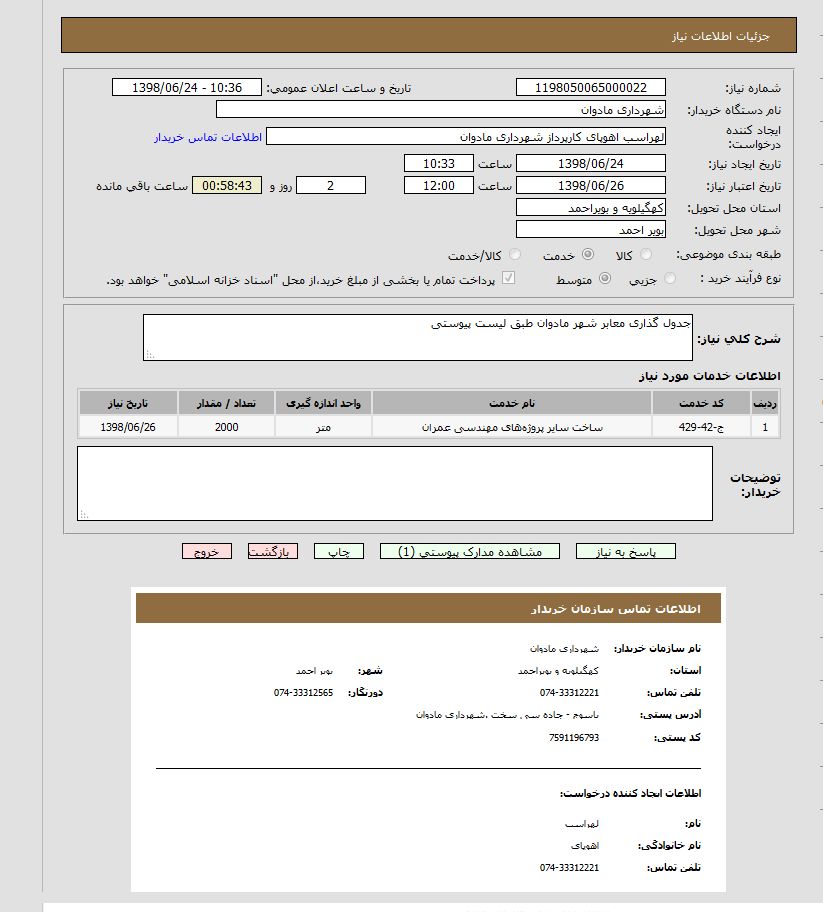The image size is (823, 912).
Task: Choose the 'کالا/خدمت' radio option
Action: 515,255
